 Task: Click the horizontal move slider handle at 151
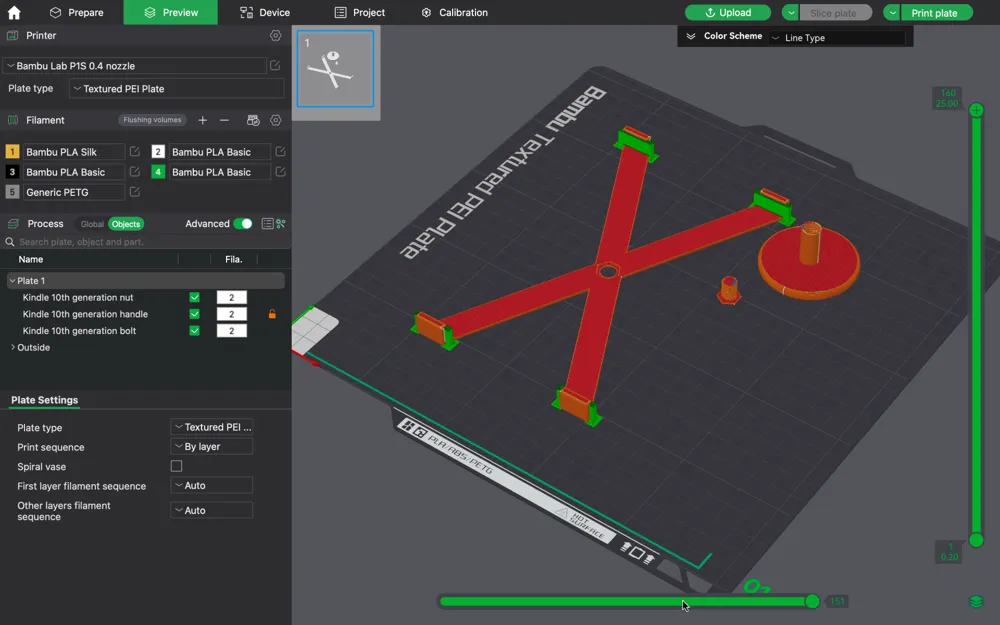coord(812,601)
